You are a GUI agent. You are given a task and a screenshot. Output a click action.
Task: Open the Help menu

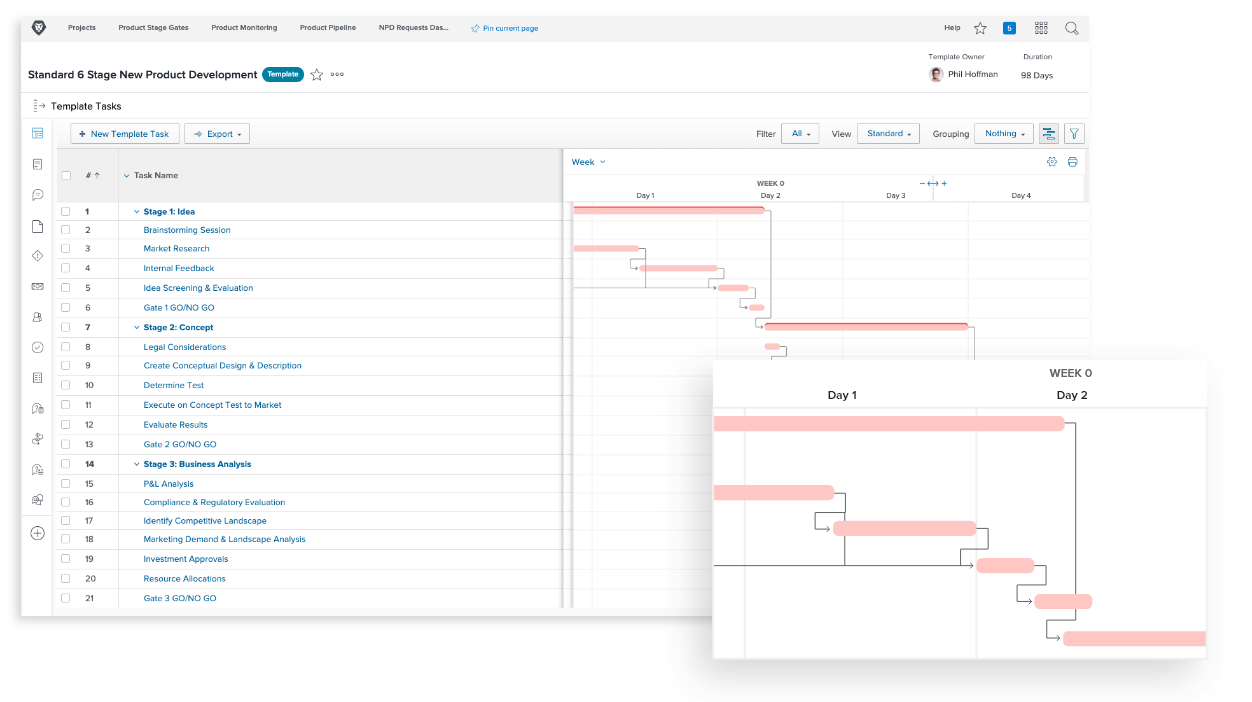pyautogui.click(x=952, y=28)
